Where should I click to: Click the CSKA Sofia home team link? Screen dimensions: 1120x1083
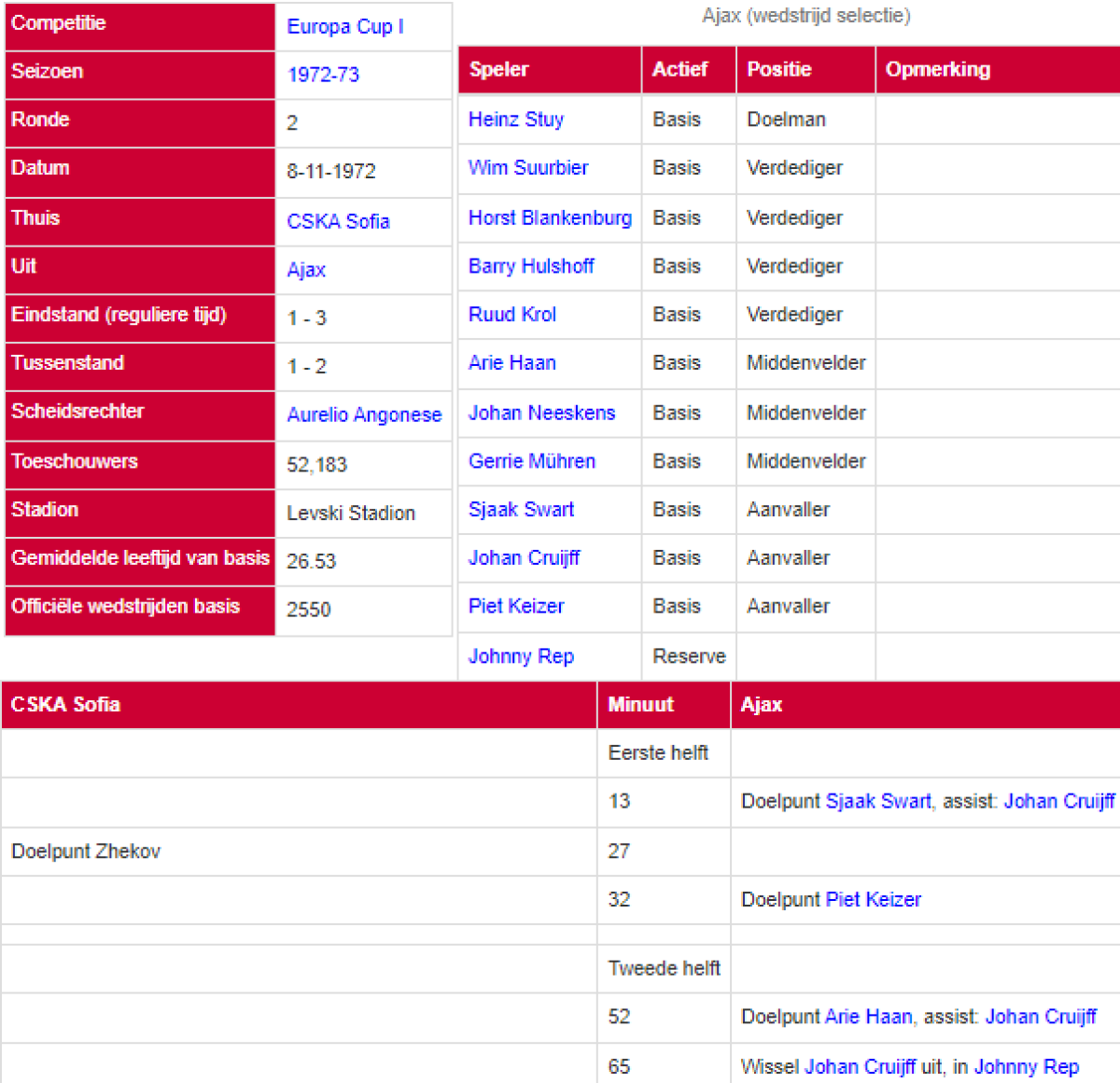click(x=338, y=221)
